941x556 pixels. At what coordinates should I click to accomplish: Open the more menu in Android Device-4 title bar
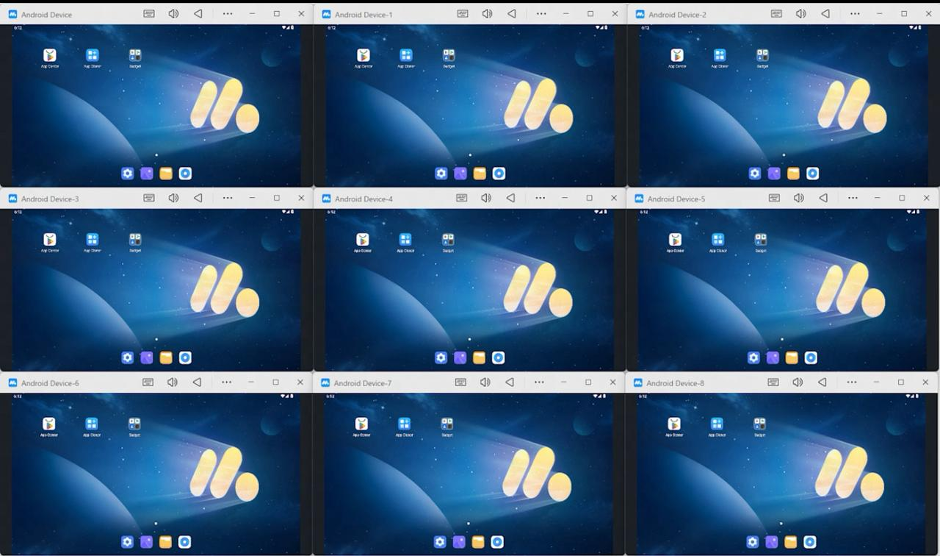click(x=540, y=198)
